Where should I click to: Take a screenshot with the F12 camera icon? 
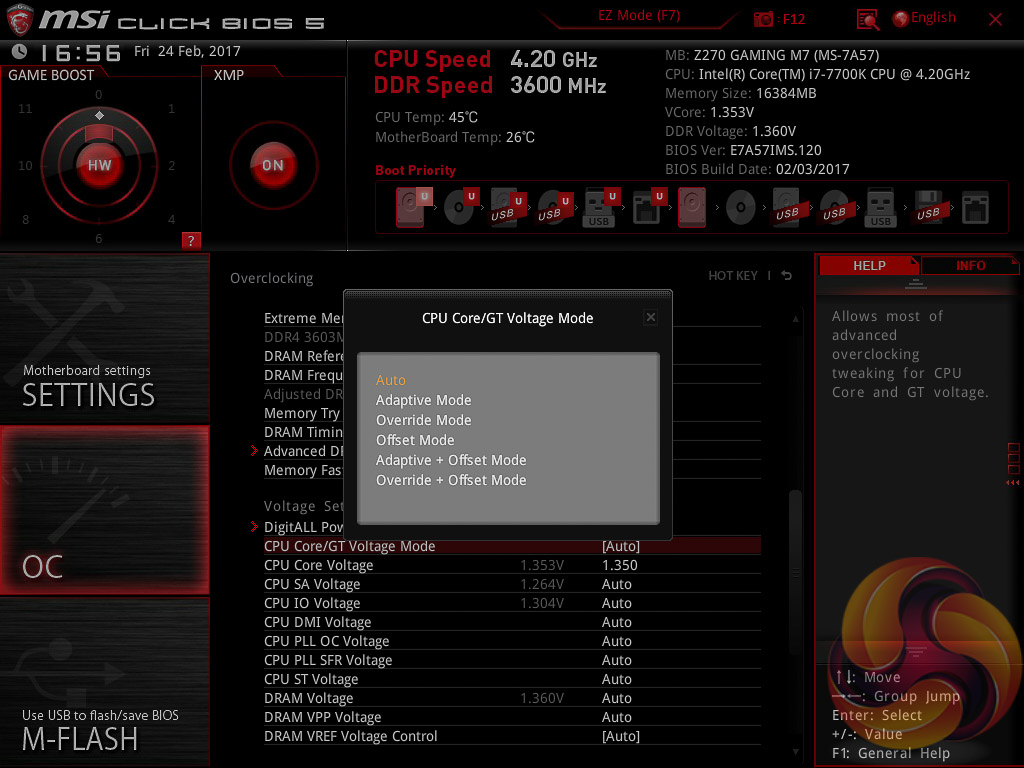(763, 19)
